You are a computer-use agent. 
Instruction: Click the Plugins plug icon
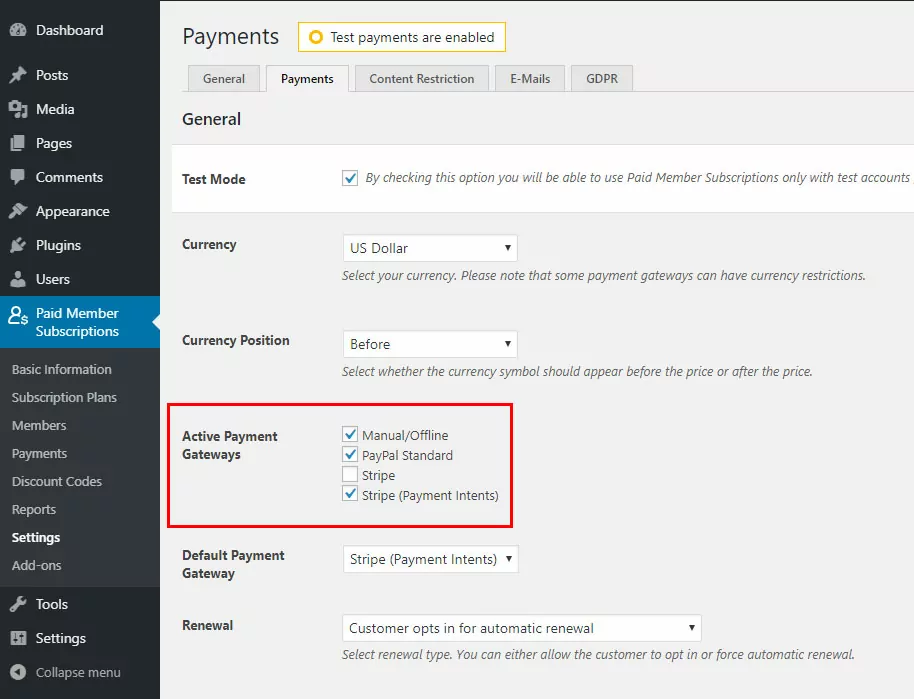(x=18, y=245)
